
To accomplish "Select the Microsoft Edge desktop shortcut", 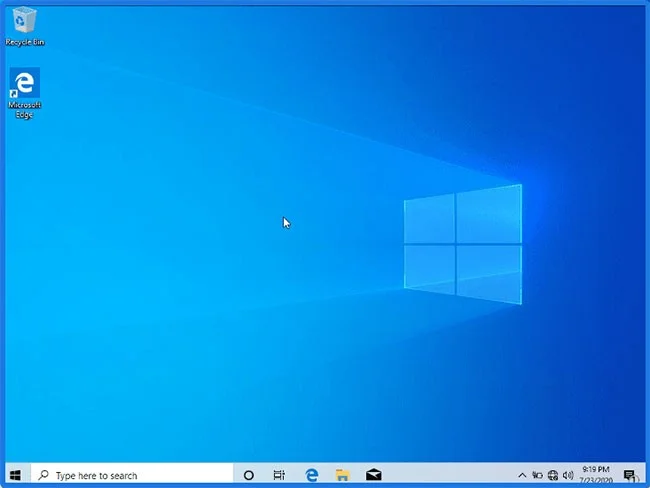I will 24,93.
